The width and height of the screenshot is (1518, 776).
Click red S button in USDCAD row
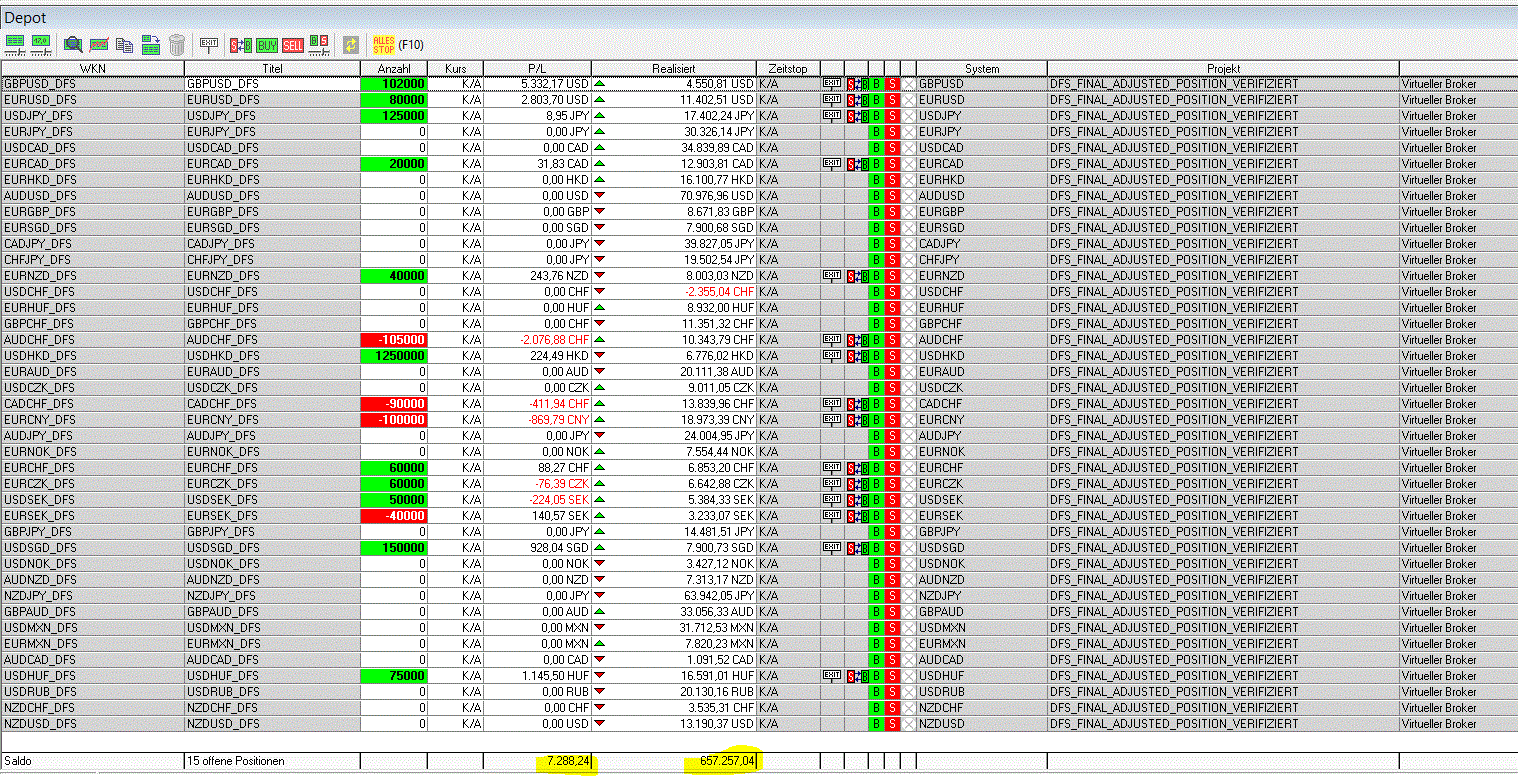click(892, 148)
